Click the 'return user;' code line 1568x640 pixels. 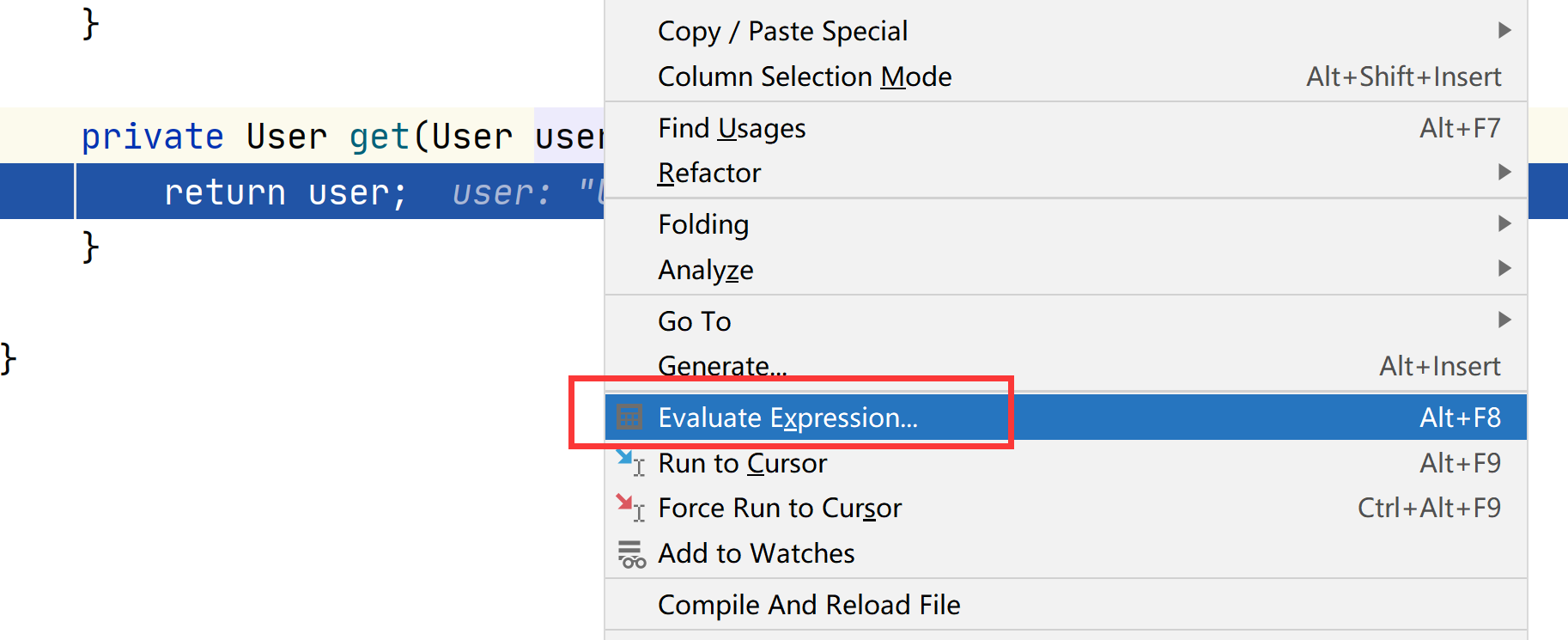[285, 192]
